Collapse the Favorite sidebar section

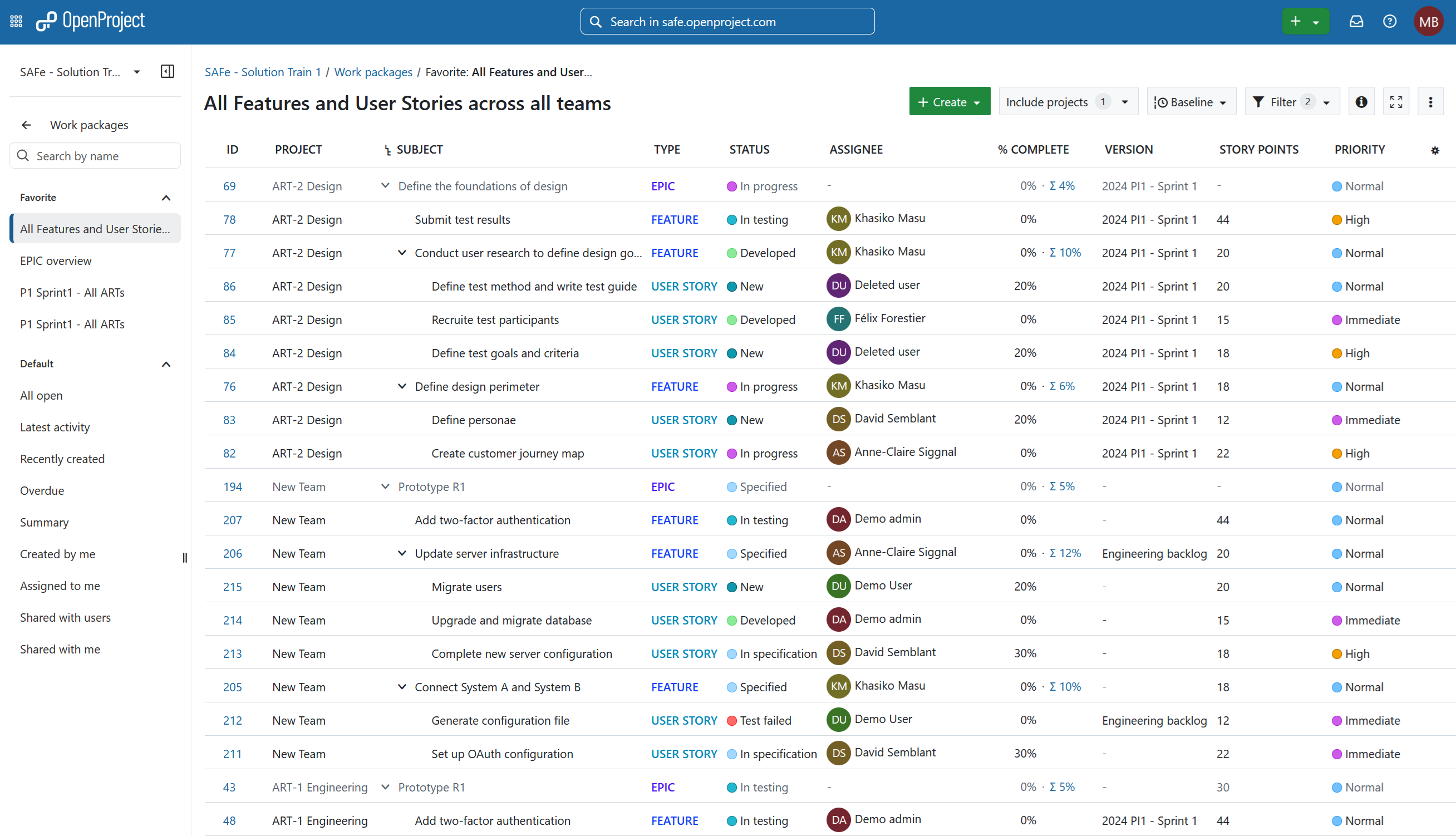pos(166,198)
